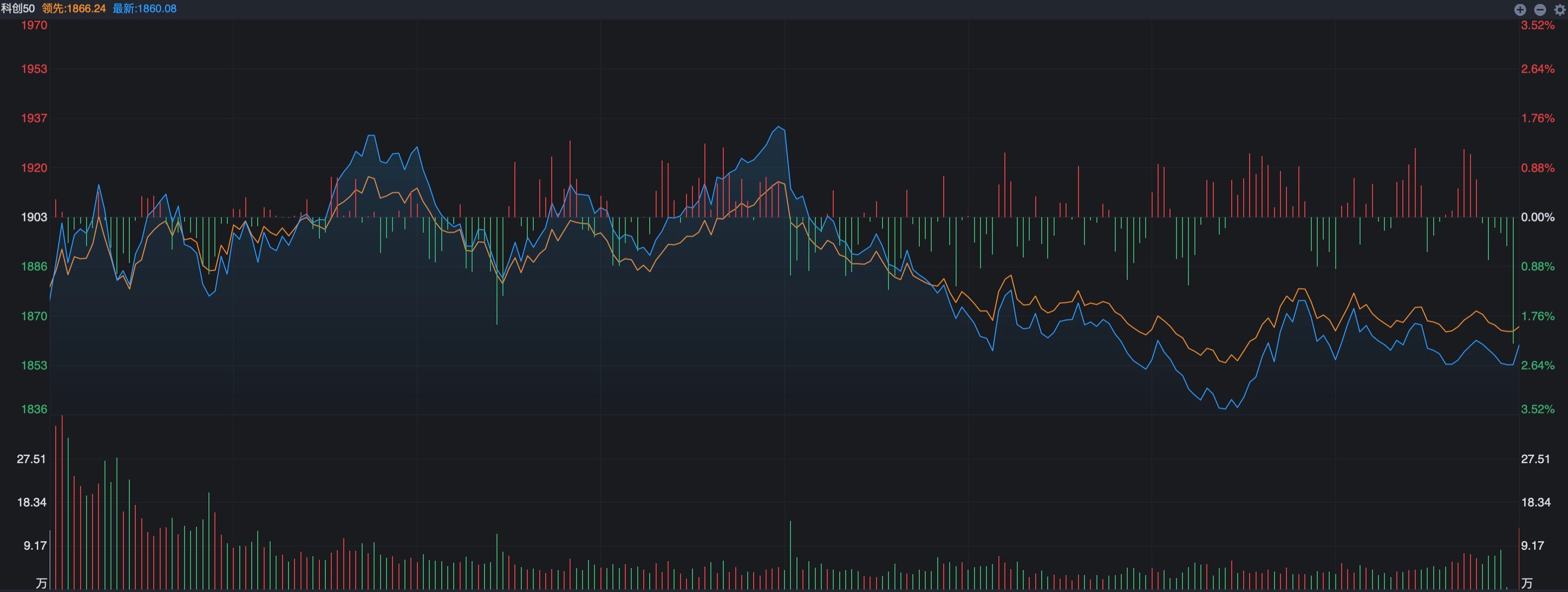The width and height of the screenshot is (1568, 592).
Task: Click the 1903 baseline price label
Action: [x=34, y=217]
